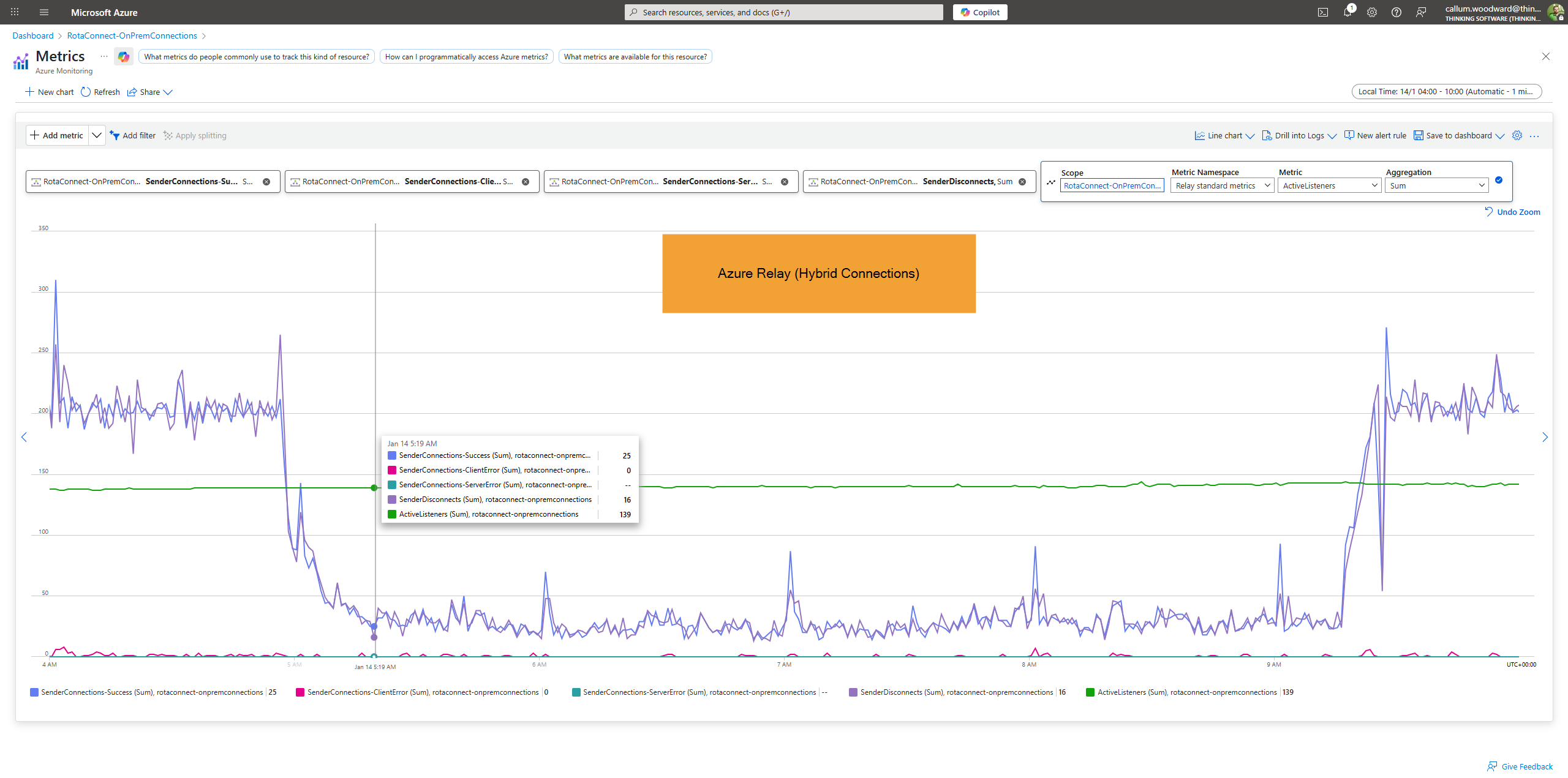Remove the SenderDisconnects metric chip
This screenshot has height=778, width=1568.
pos(1022,182)
